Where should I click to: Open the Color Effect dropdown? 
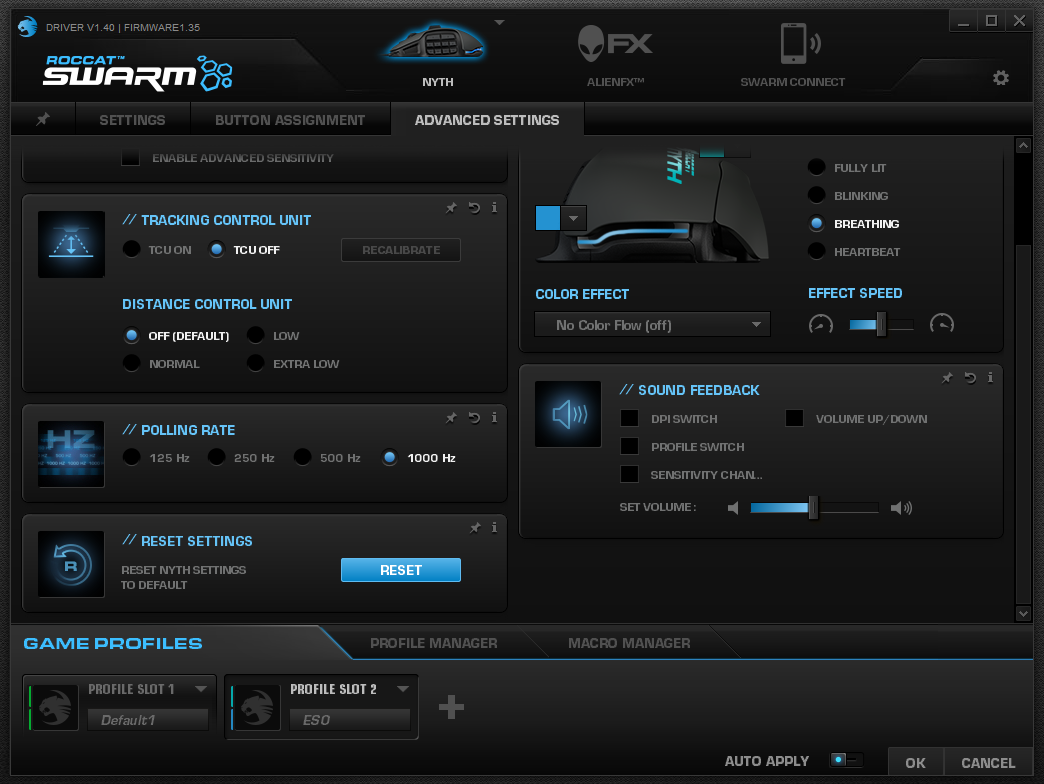652,325
